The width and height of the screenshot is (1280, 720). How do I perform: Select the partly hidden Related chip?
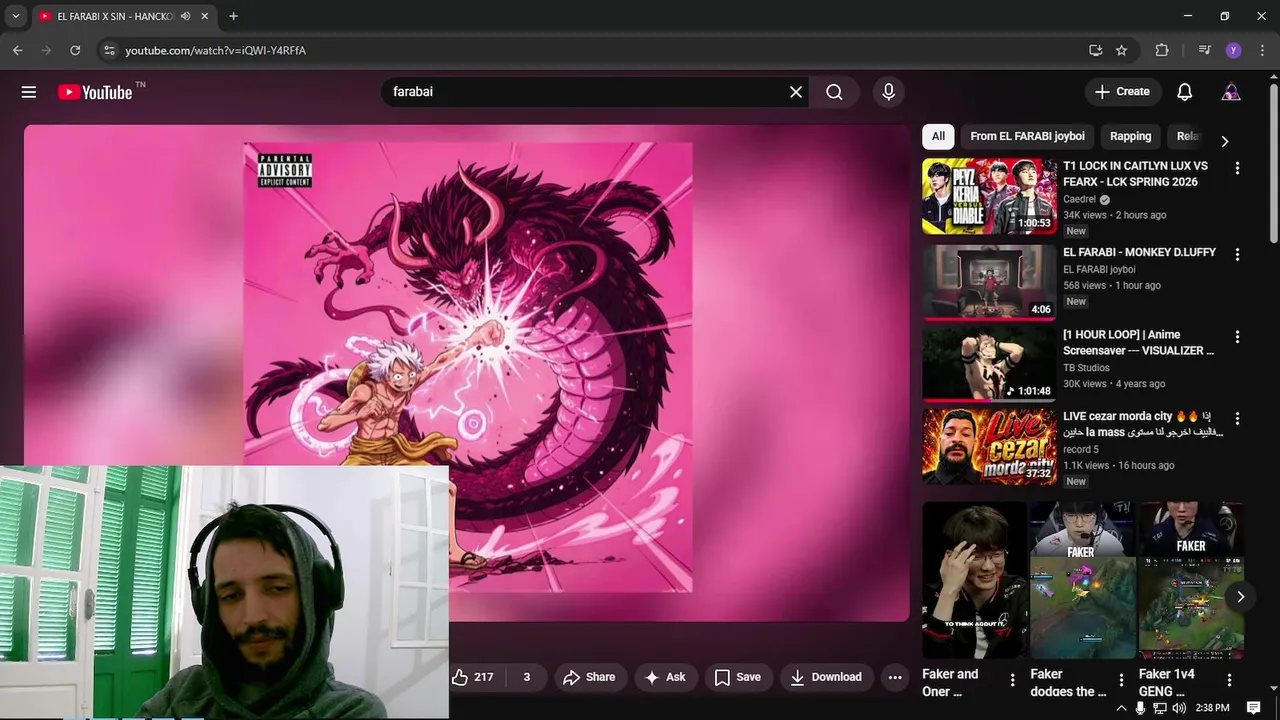coord(1188,136)
